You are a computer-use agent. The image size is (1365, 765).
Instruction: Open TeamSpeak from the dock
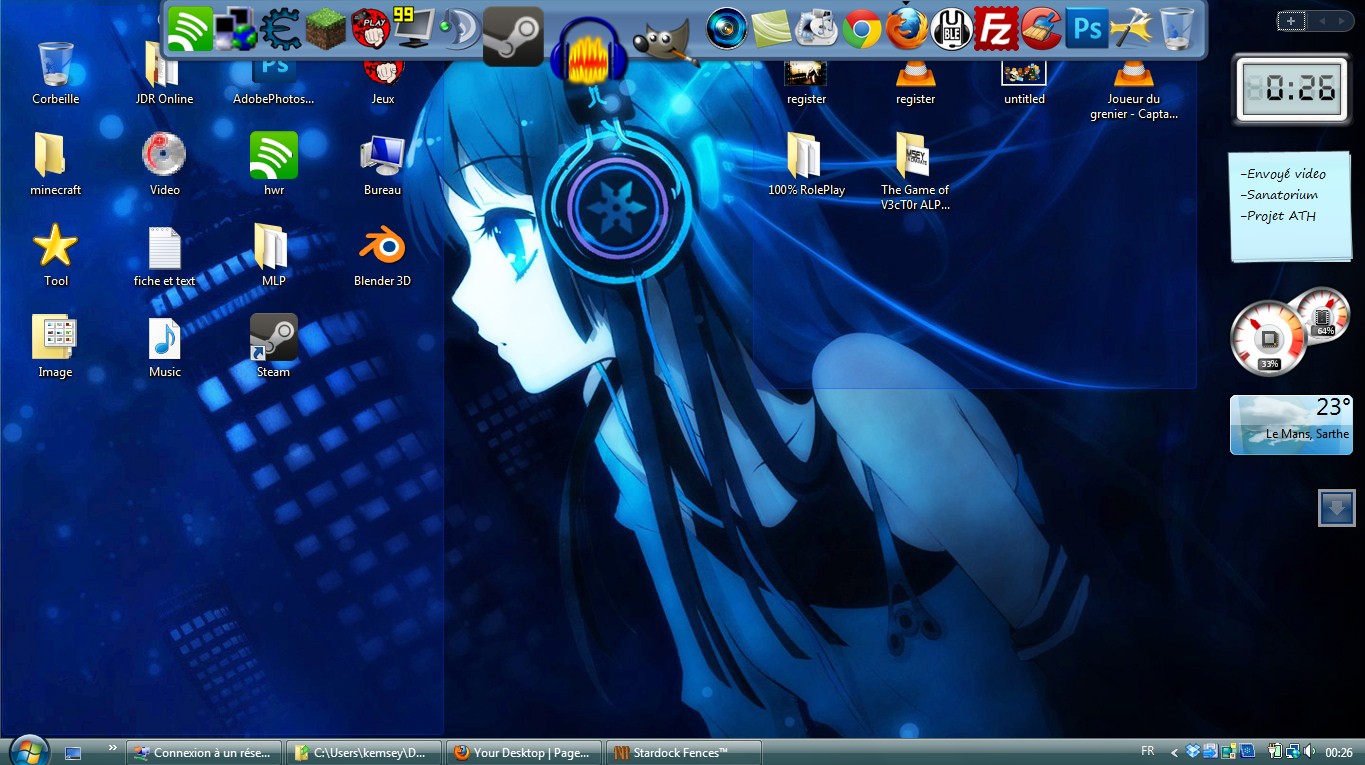pyautogui.click(x=459, y=30)
